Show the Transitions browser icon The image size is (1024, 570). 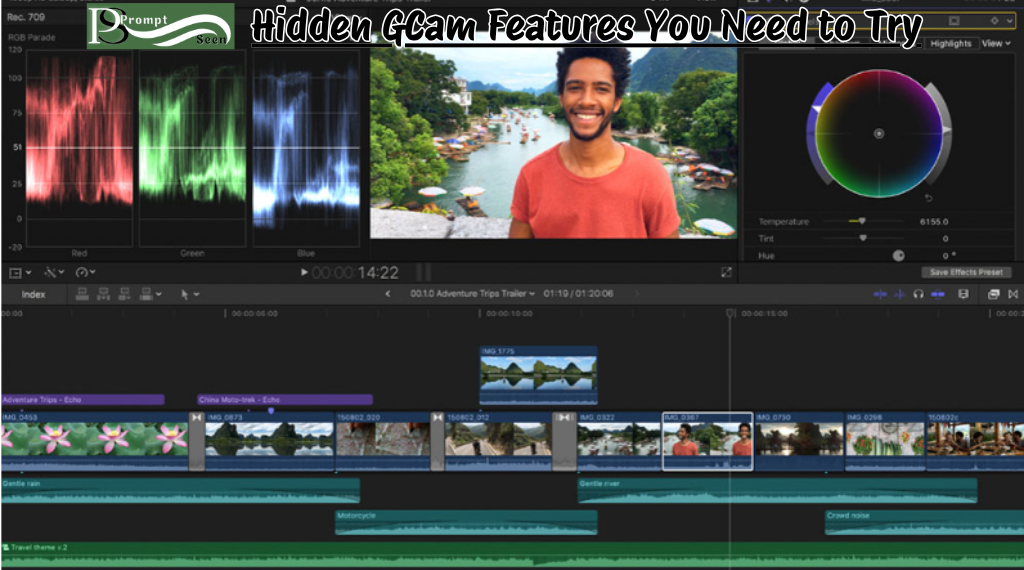point(1013,294)
